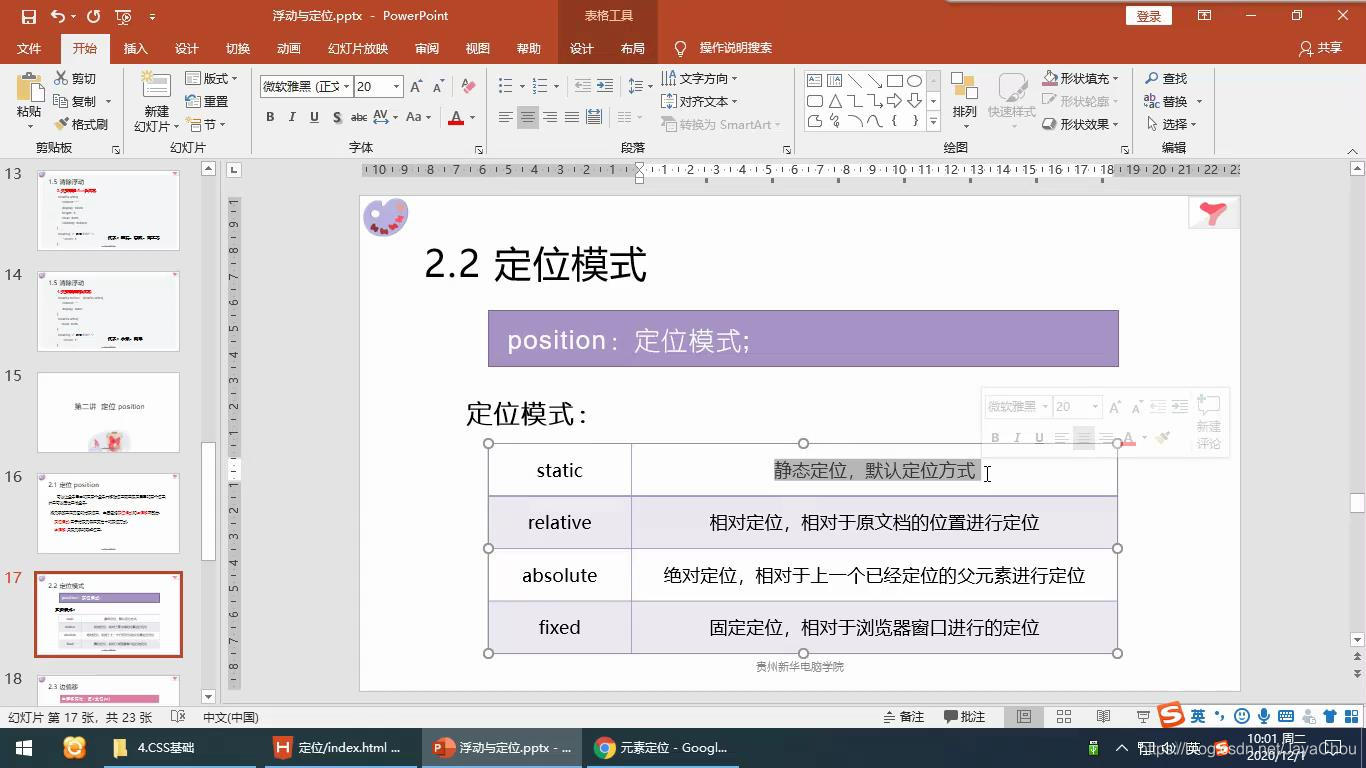
Task: Center the paragraph text
Action: pyautogui.click(x=528, y=117)
